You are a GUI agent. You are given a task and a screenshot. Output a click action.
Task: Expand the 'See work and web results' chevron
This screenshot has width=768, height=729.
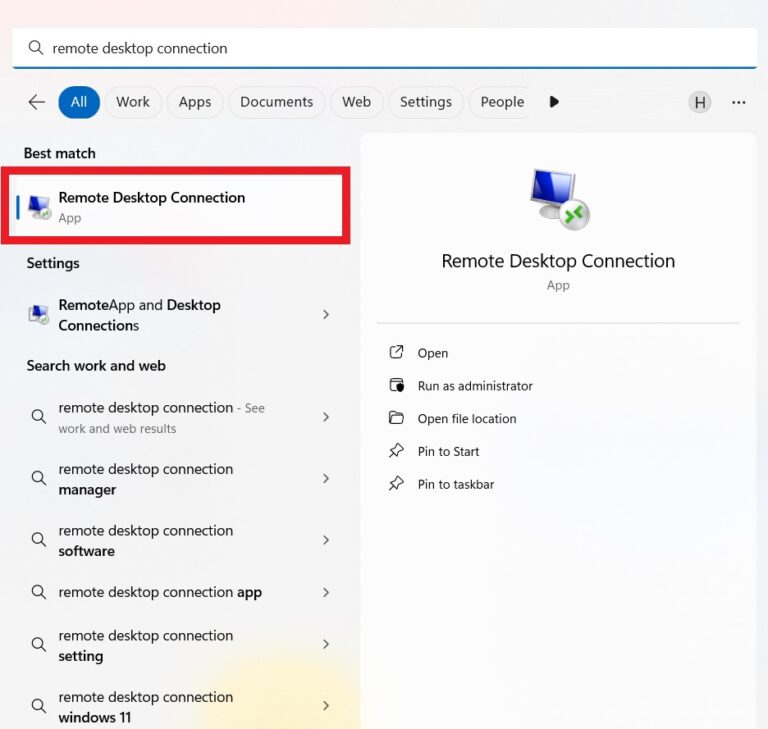coord(326,417)
